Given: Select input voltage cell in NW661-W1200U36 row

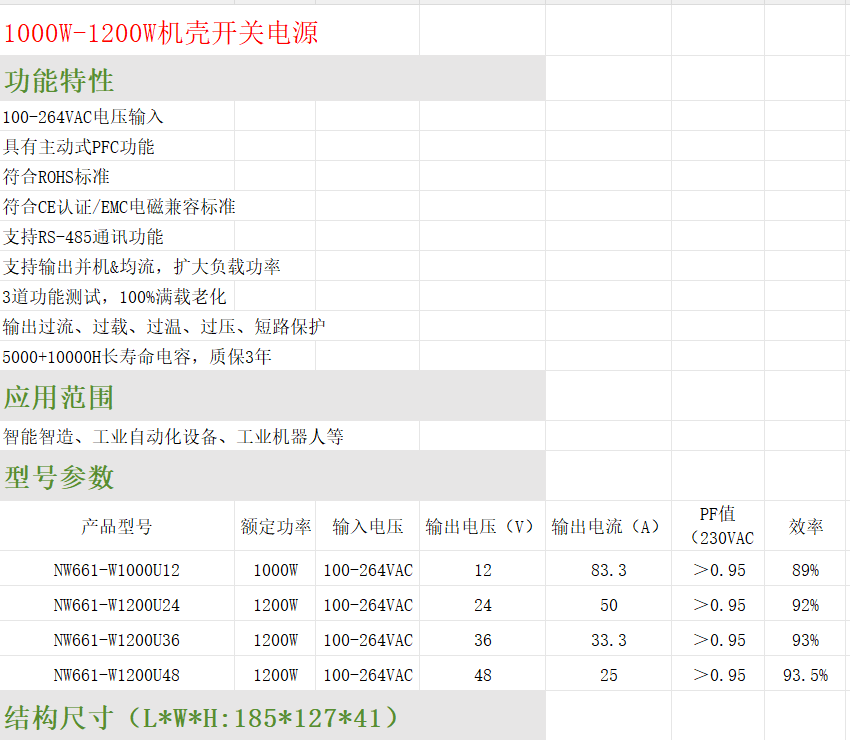Looking at the screenshot, I should coord(368,640).
